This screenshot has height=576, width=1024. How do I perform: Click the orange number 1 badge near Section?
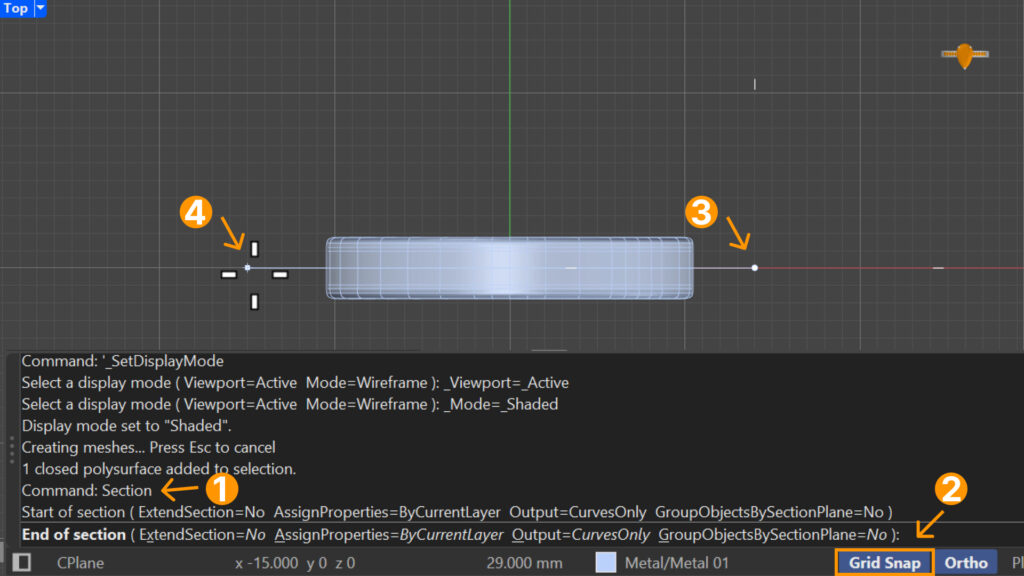pos(221,490)
